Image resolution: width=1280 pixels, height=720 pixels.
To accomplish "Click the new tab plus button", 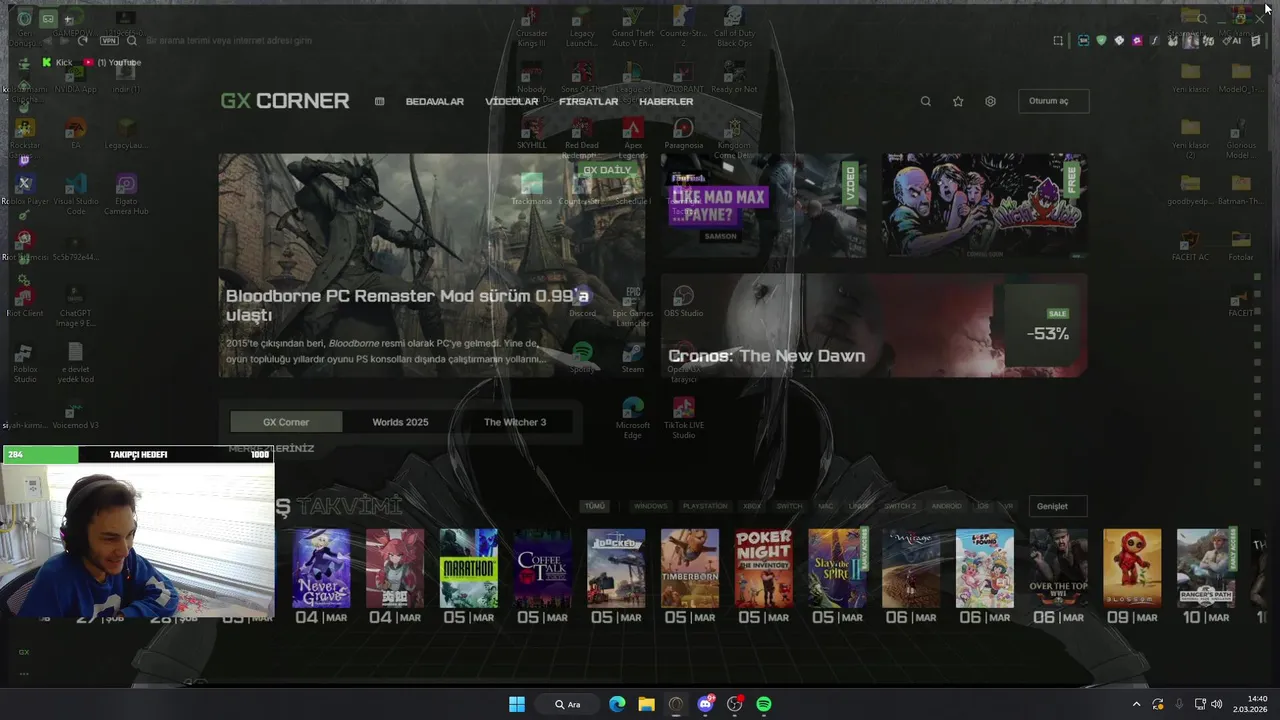I will [68, 19].
